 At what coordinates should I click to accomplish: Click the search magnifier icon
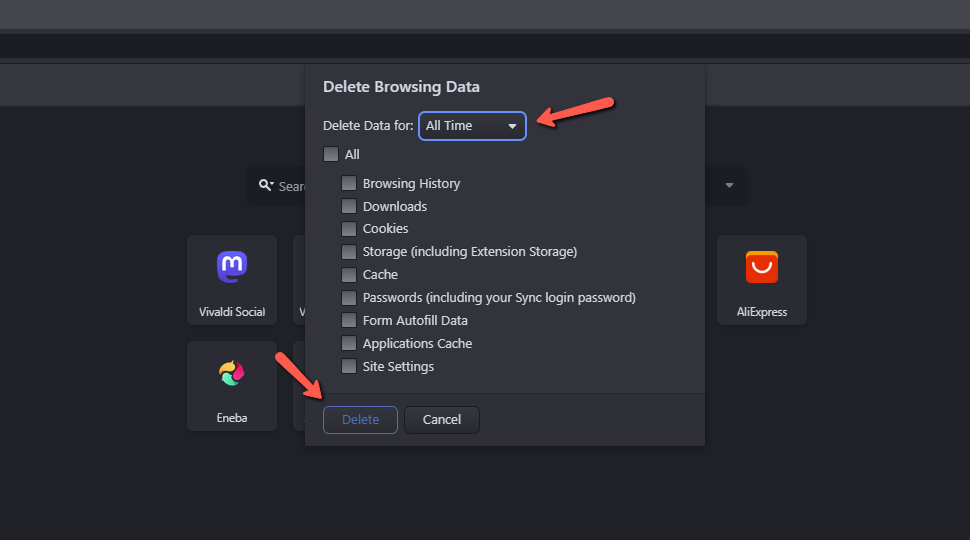point(266,185)
